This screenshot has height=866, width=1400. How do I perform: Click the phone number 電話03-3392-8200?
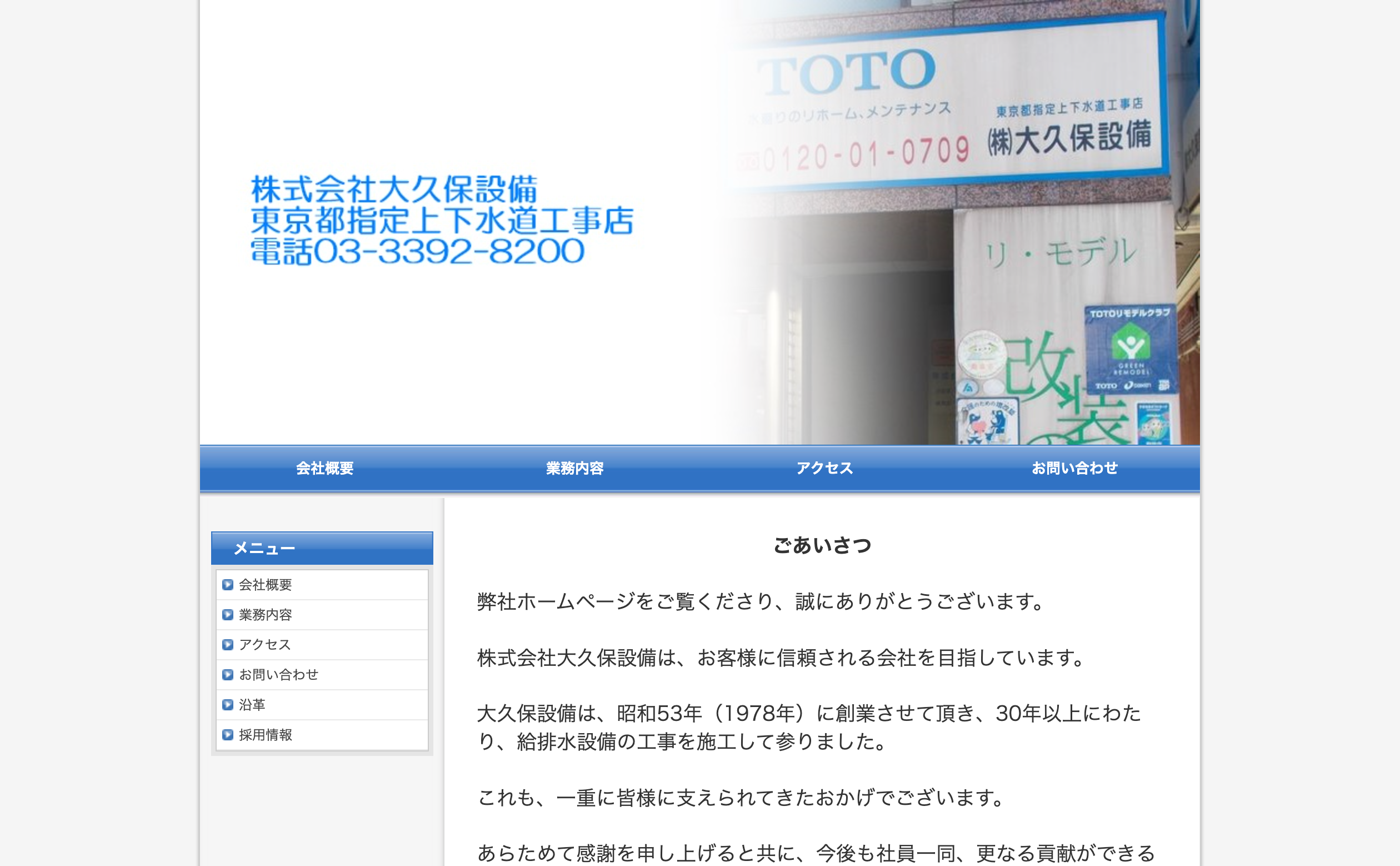click(x=418, y=251)
